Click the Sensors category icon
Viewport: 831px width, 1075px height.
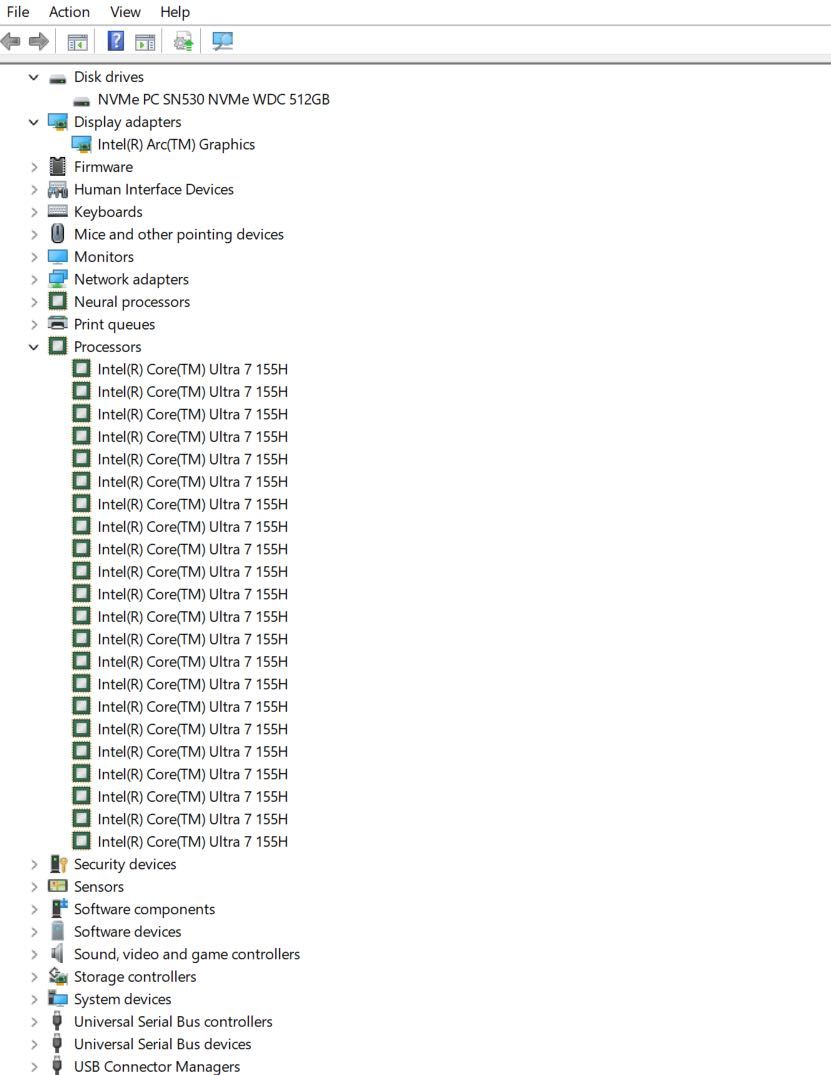pyautogui.click(x=58, y=886)
